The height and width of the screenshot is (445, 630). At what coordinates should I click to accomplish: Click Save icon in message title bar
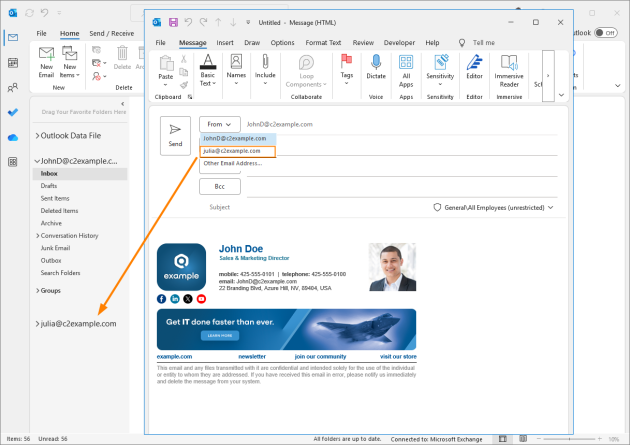173,22
